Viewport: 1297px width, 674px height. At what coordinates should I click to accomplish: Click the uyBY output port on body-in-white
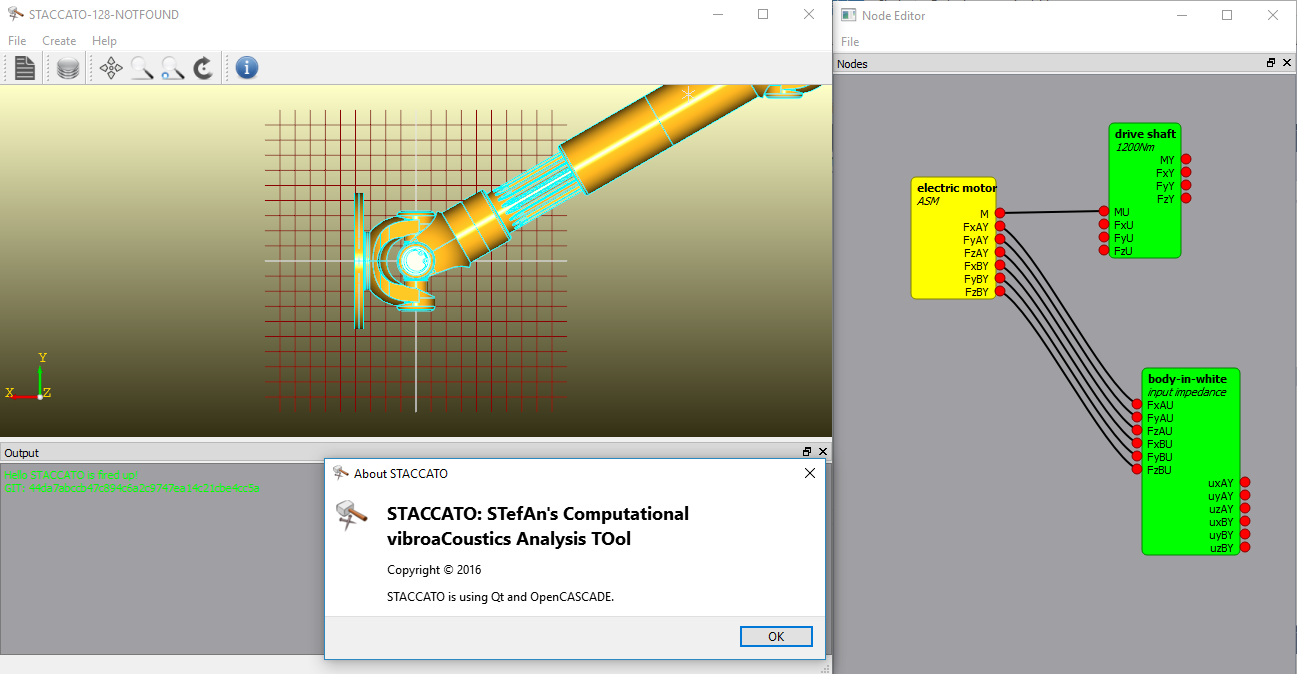pos(1245,534)
